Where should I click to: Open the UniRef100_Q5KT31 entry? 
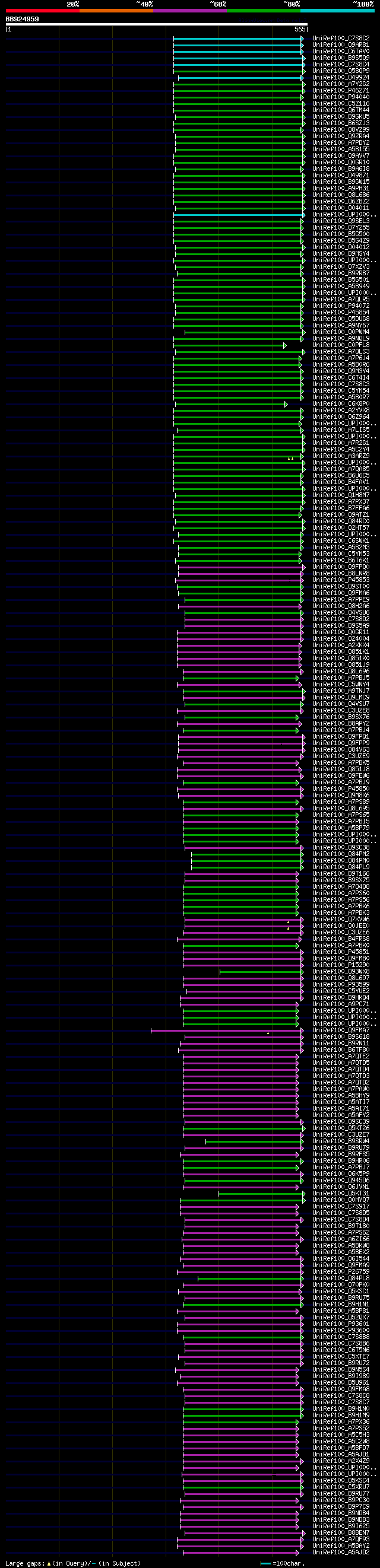point(341,1193)
